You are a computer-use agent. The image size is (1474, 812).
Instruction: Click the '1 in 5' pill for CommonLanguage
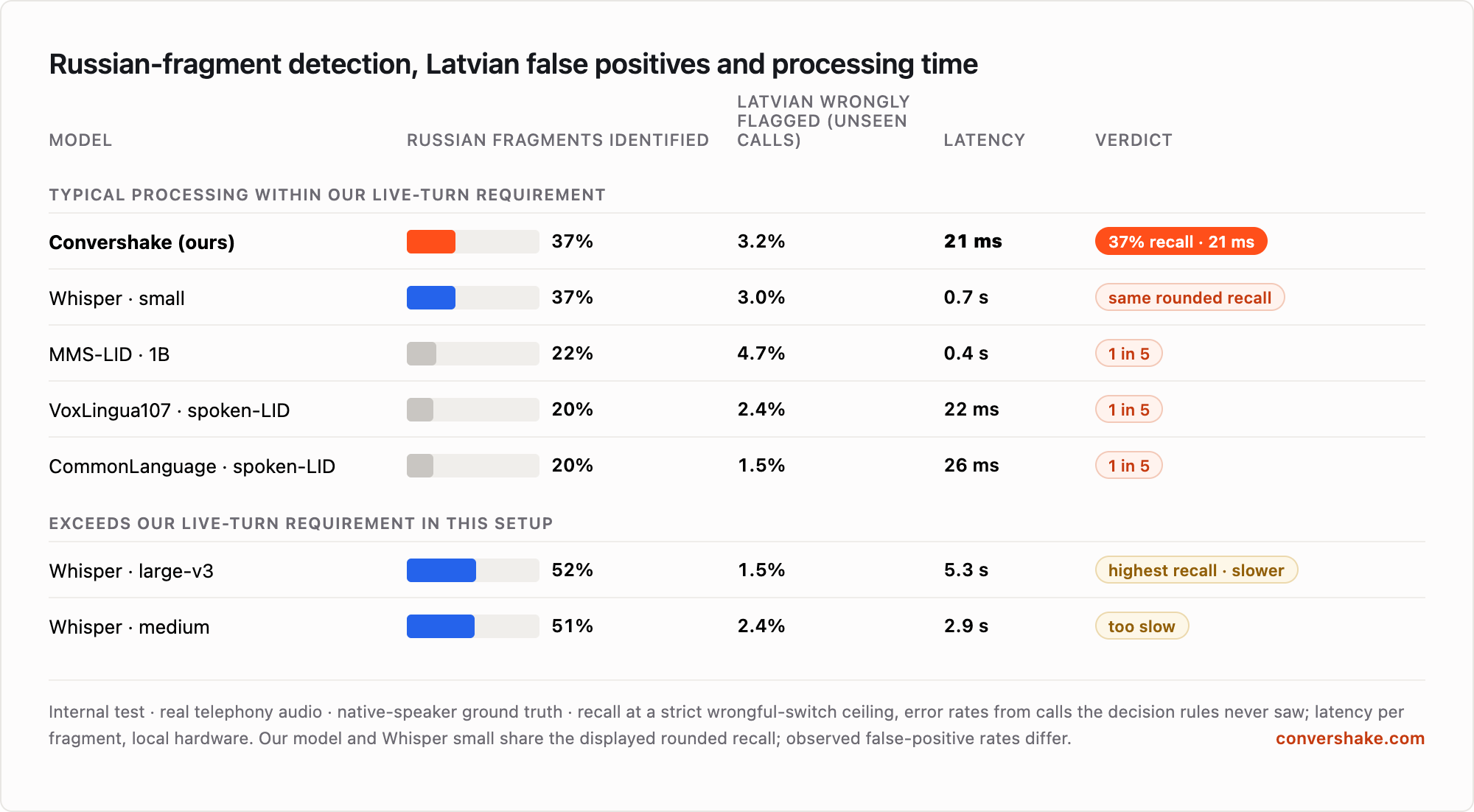1128,466
